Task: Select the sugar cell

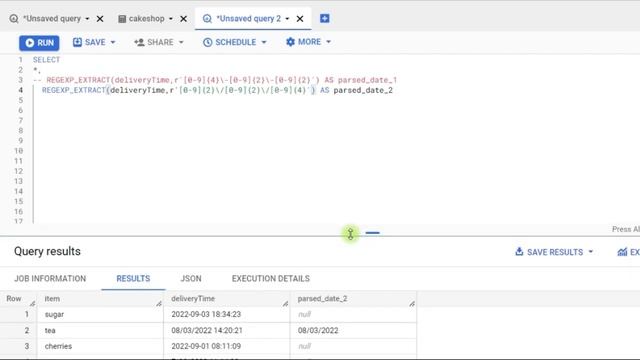Action: pyautogui.click(x=100, y=314)
